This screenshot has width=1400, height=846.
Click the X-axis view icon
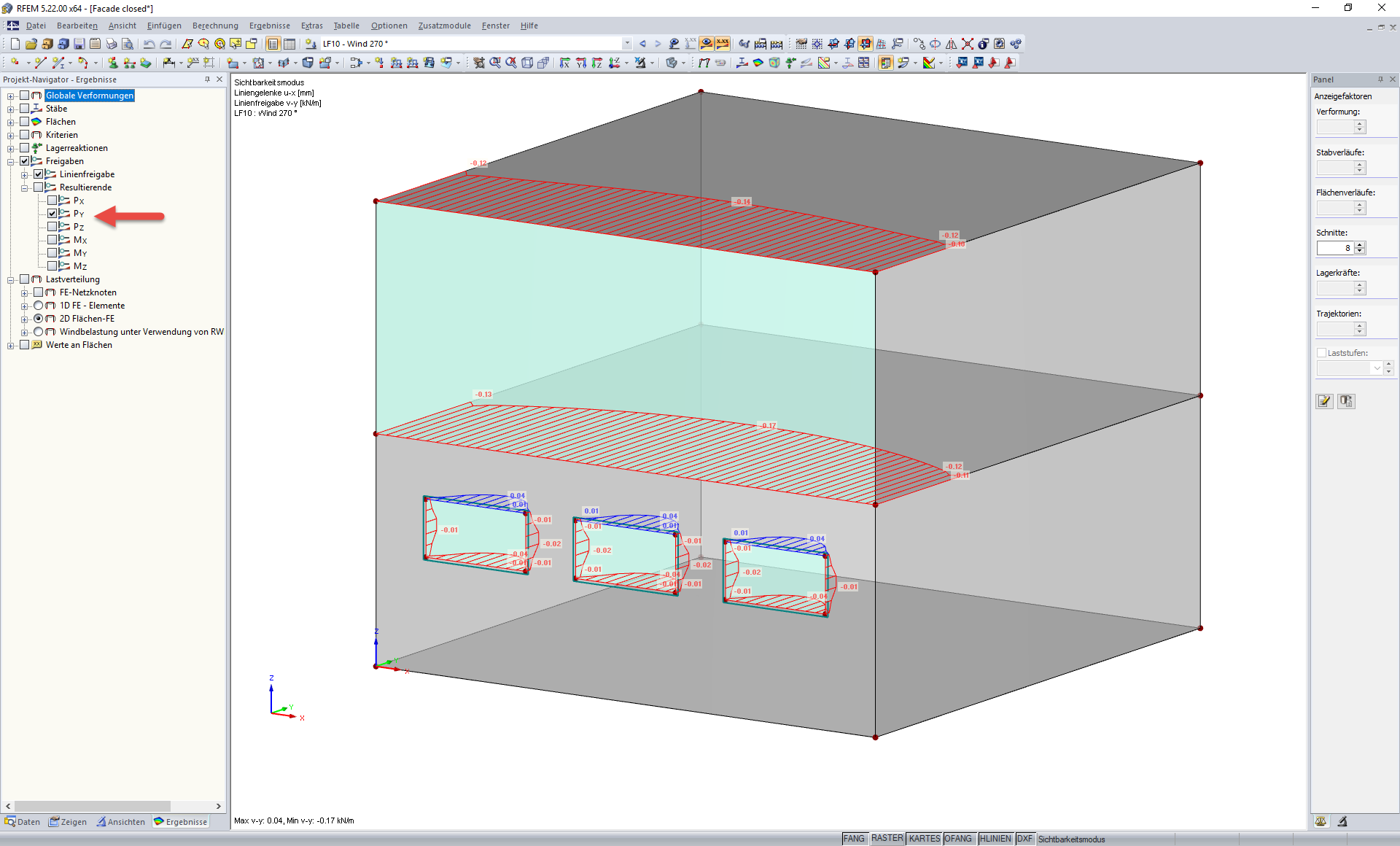(564, 63)
